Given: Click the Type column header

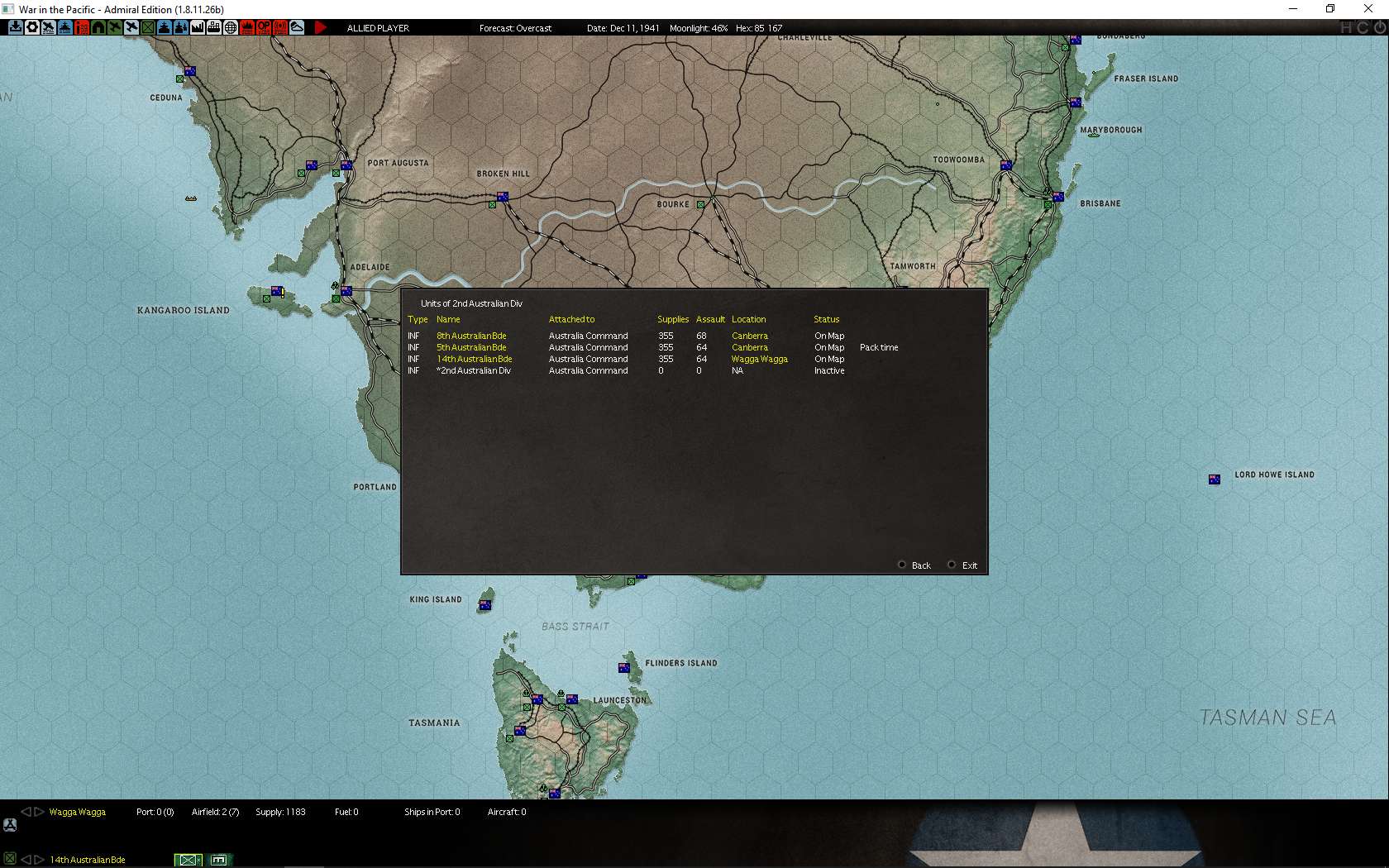Looking at the screenshot, I should pyautogui.click(x=418, y=319).
